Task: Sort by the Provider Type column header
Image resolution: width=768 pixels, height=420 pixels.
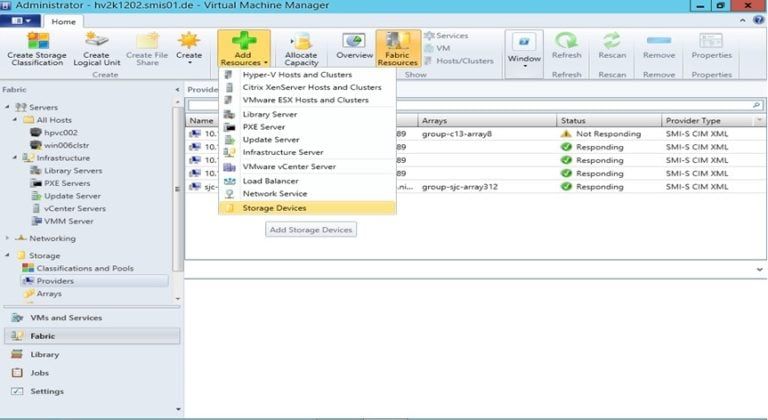Action: point(708,121)
